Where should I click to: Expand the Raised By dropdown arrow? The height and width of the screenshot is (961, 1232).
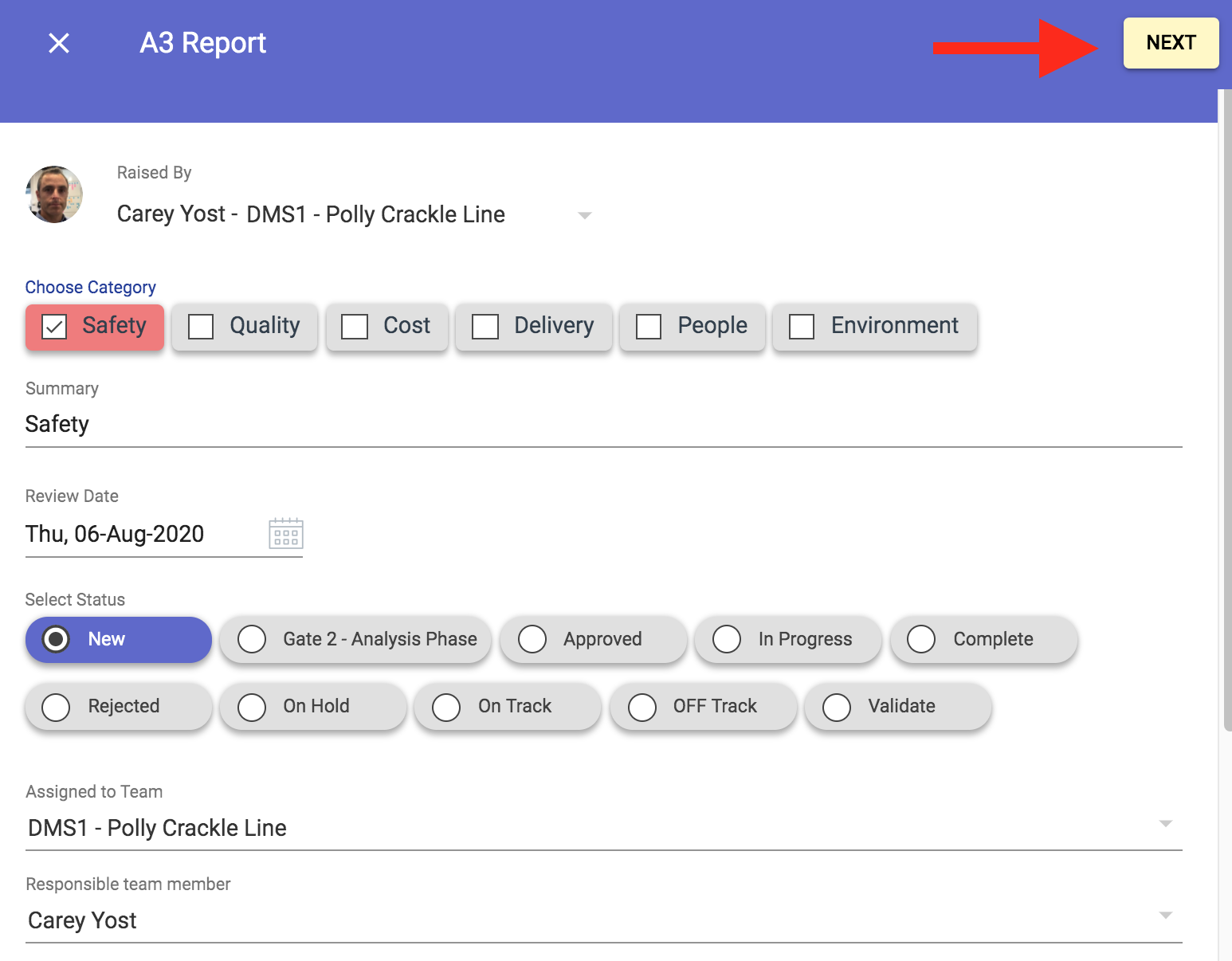[x=585, y=216]
